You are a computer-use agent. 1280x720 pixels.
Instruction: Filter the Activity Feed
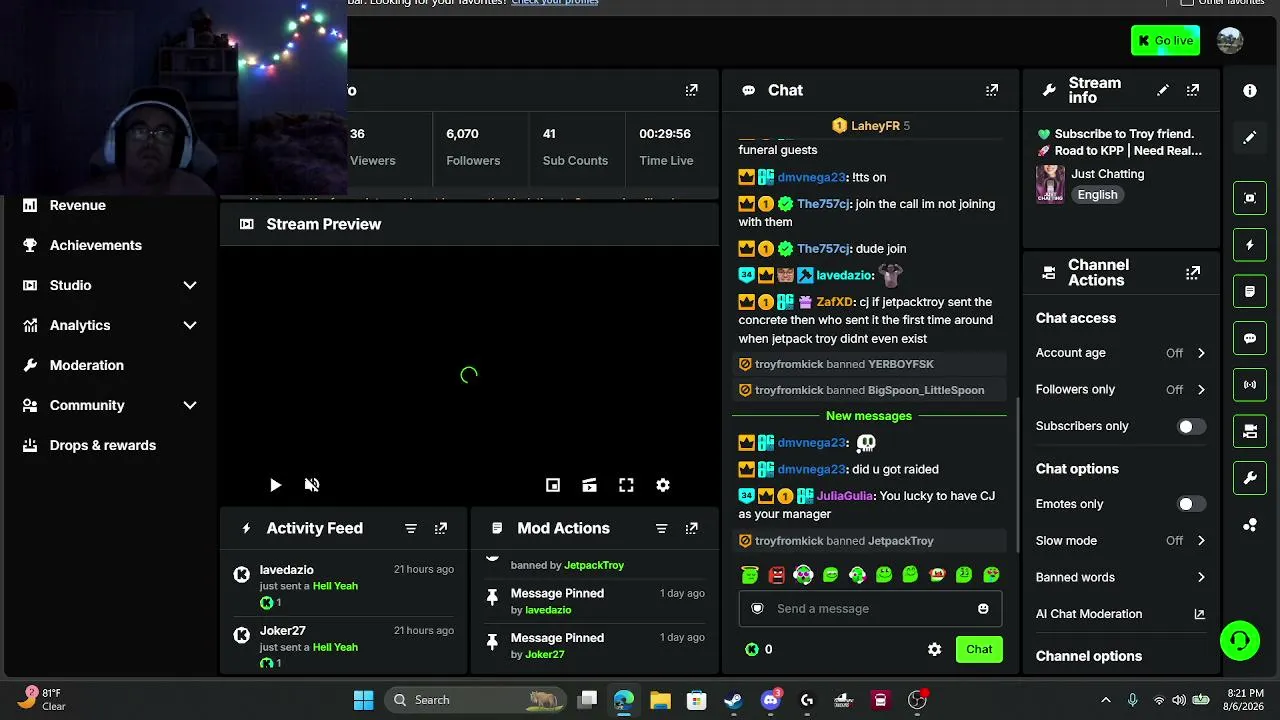tap(411, 528)
